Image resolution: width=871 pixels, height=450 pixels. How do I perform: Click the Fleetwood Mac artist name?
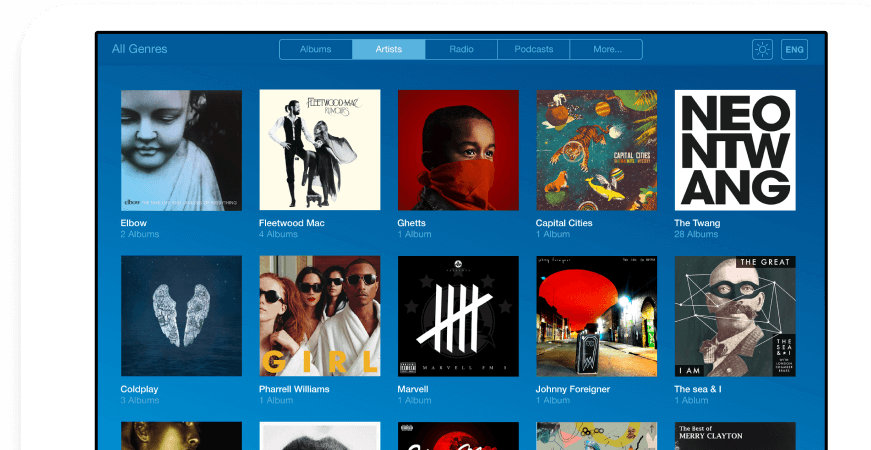[292, 223]
